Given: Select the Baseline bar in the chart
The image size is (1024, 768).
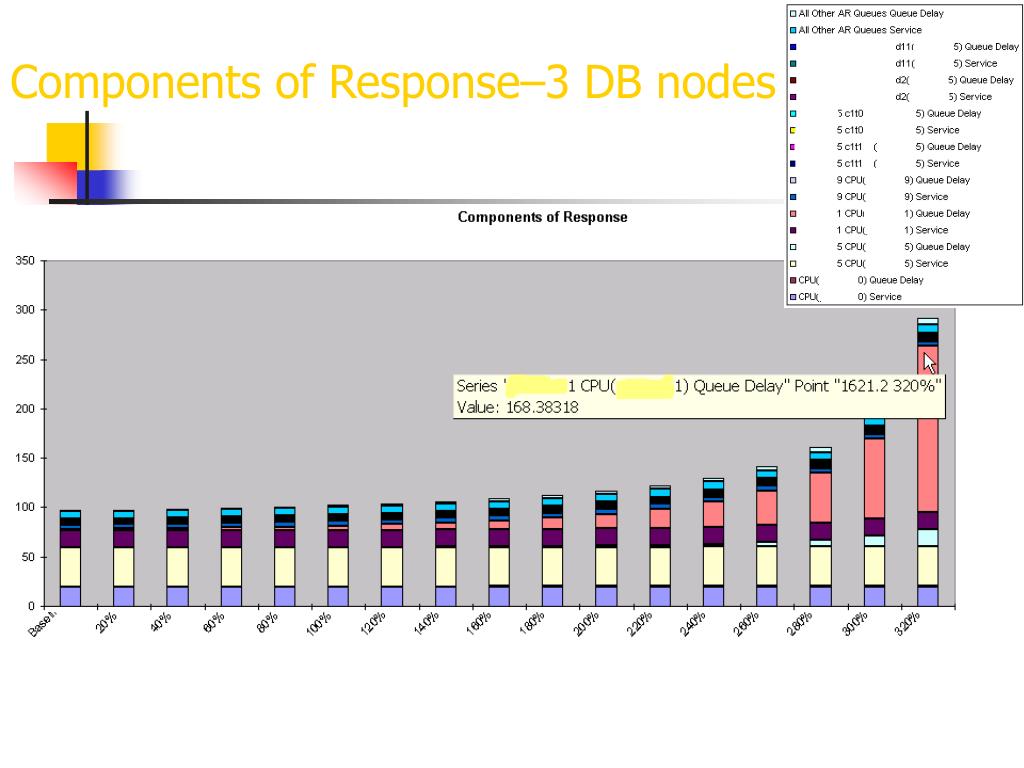Looking at the screenshot, I should tap(70, 560).
